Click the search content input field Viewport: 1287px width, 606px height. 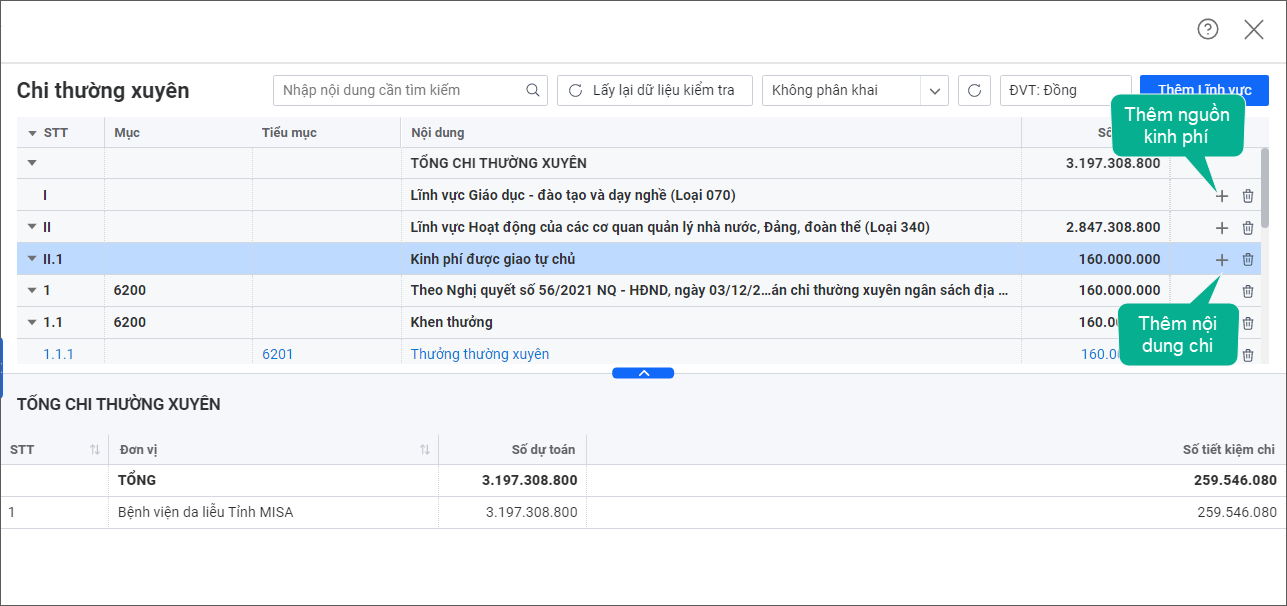tap(400, 90)
